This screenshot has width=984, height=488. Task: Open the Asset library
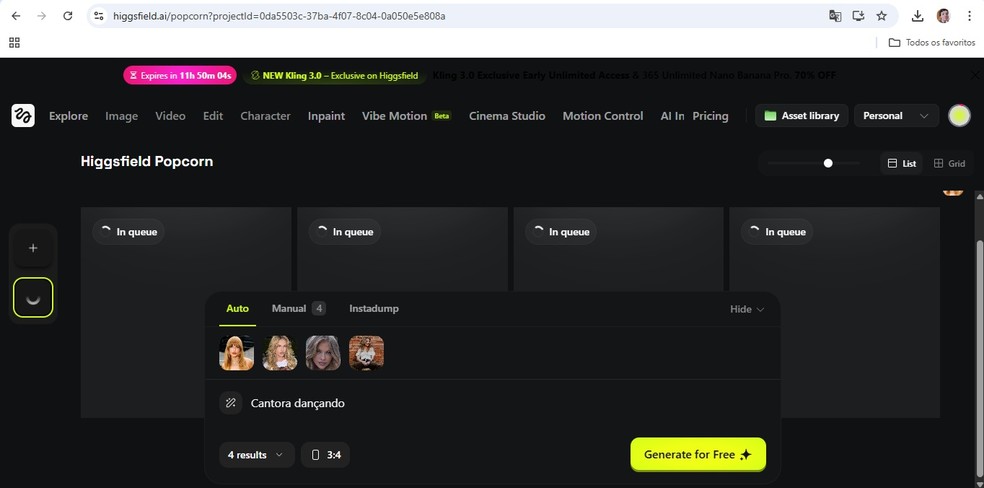click(802, 116)
